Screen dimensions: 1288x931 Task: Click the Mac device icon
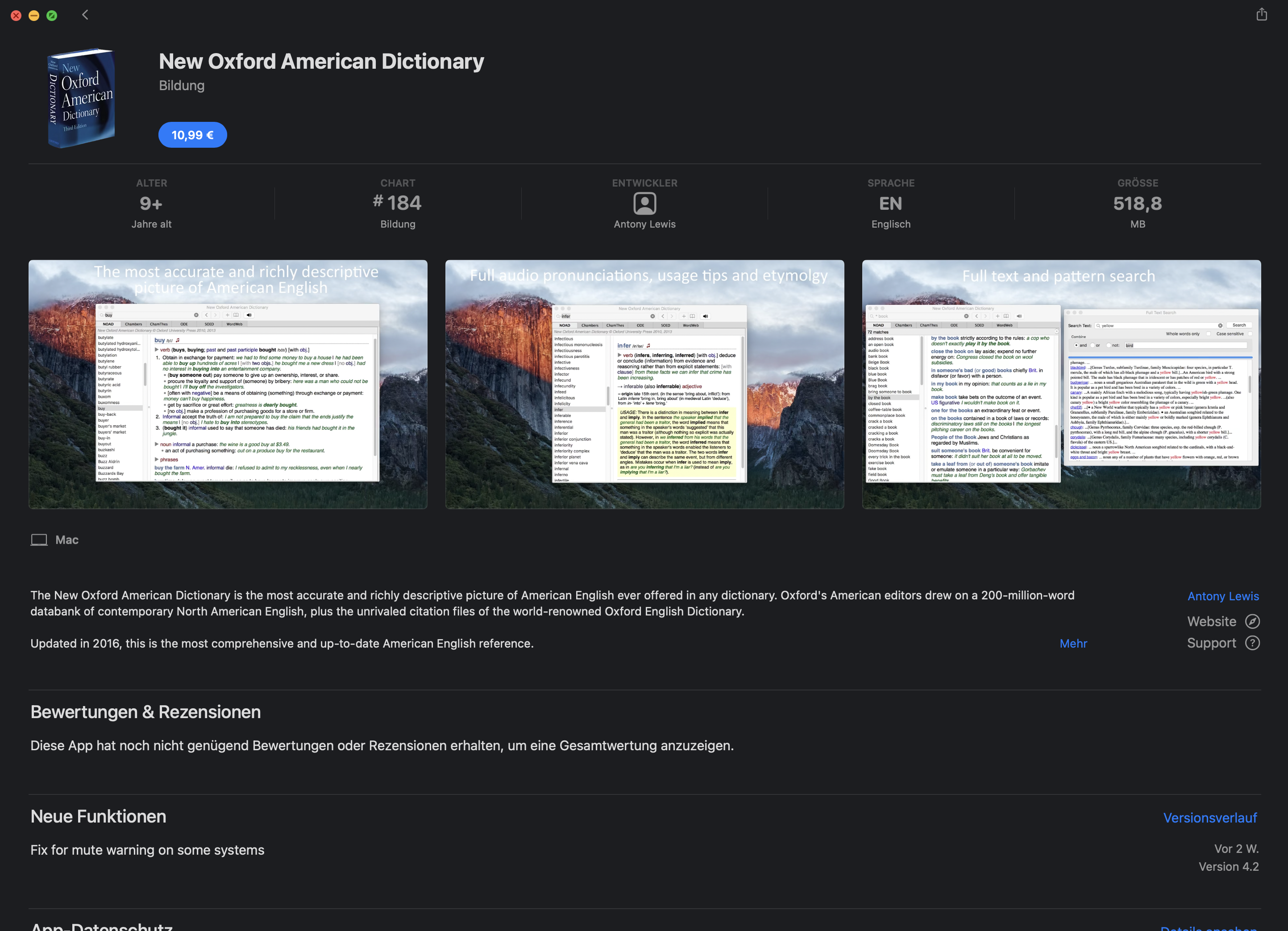[39, 540]
